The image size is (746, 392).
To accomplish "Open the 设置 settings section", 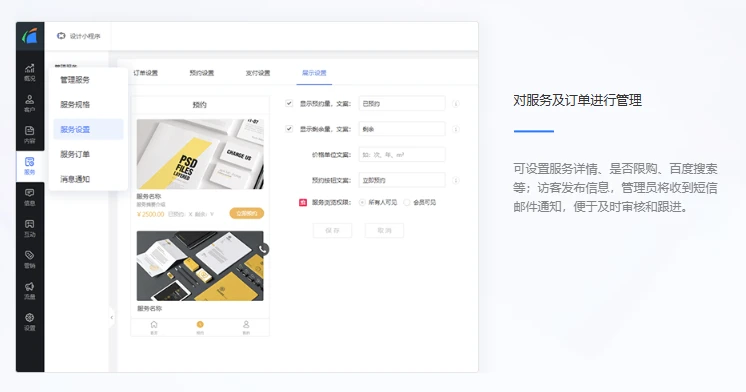I will click(29, 322).
